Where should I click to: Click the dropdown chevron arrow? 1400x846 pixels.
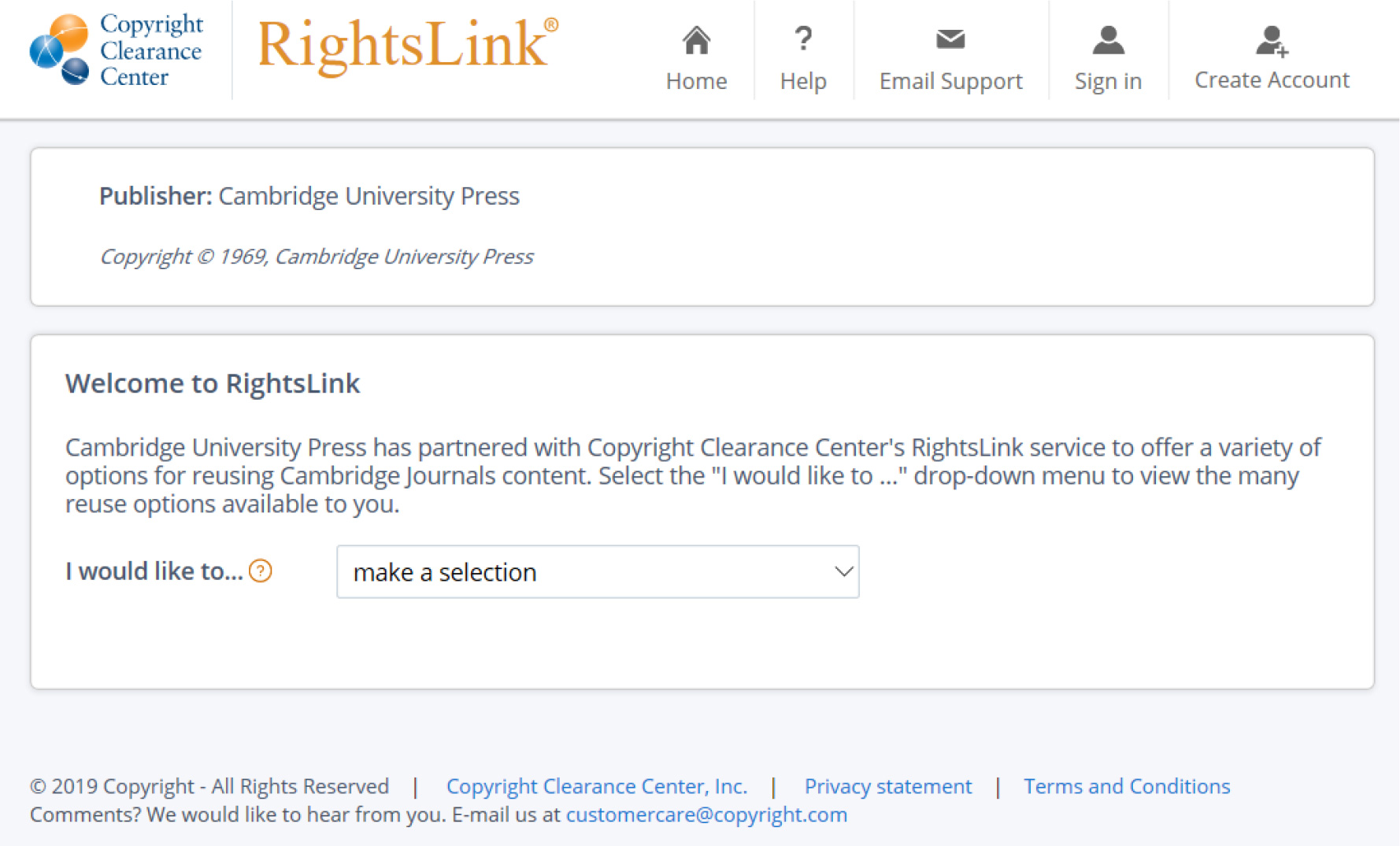(843, 572)
